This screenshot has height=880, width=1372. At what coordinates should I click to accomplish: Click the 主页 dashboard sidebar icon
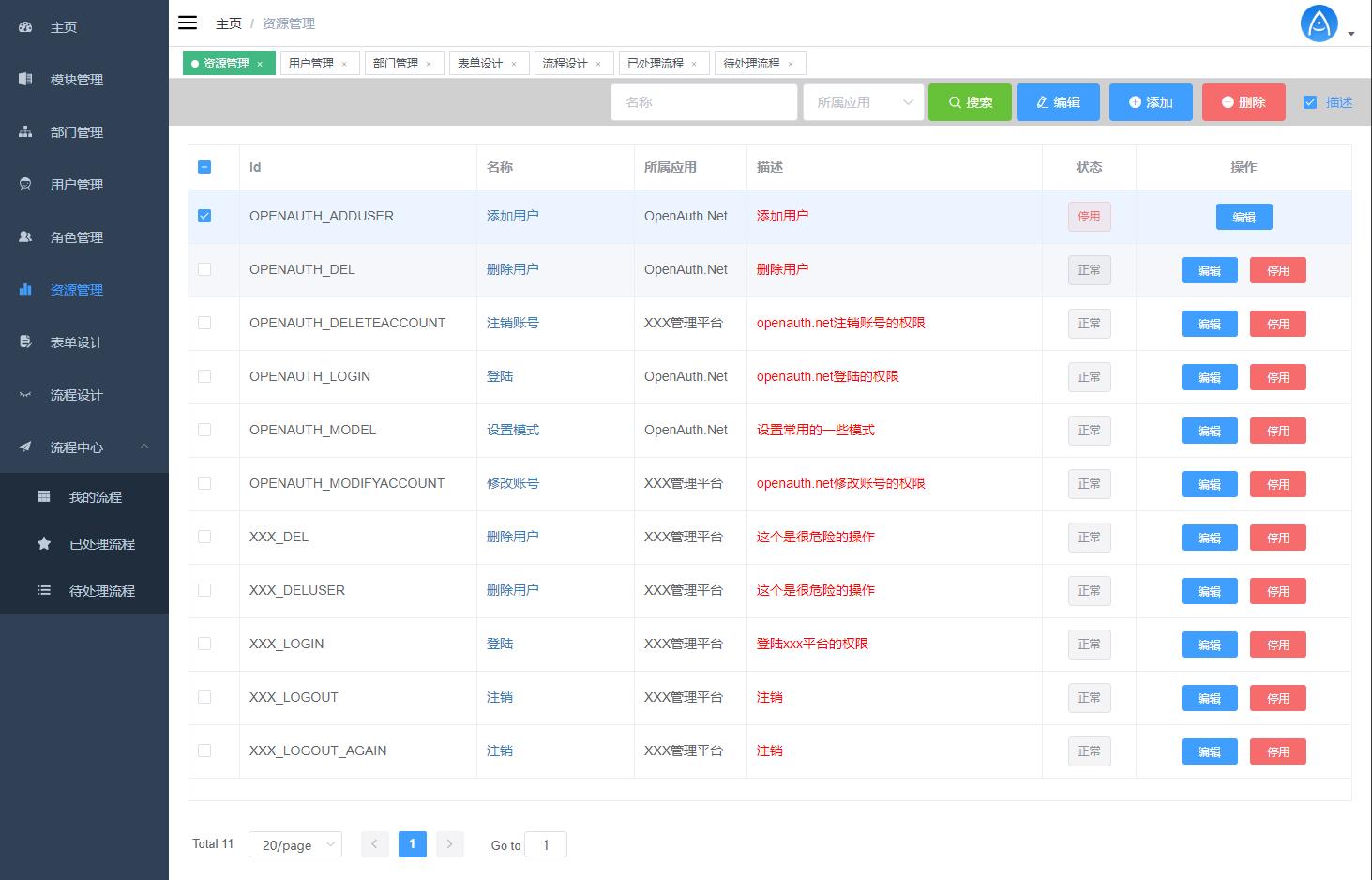pyautogui.click(x=25, y=27)
